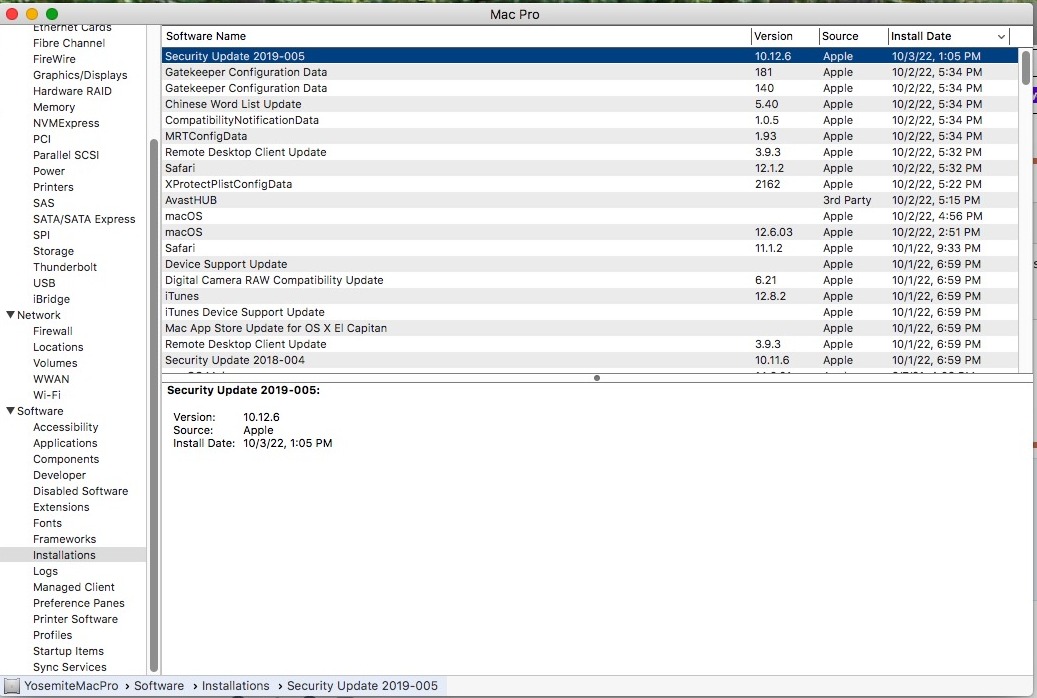Image resolution: width=1037 pixels, height=698 pixels.
Task: Select Safari version 11.1.2 row
Action: [x=590, y=248]
